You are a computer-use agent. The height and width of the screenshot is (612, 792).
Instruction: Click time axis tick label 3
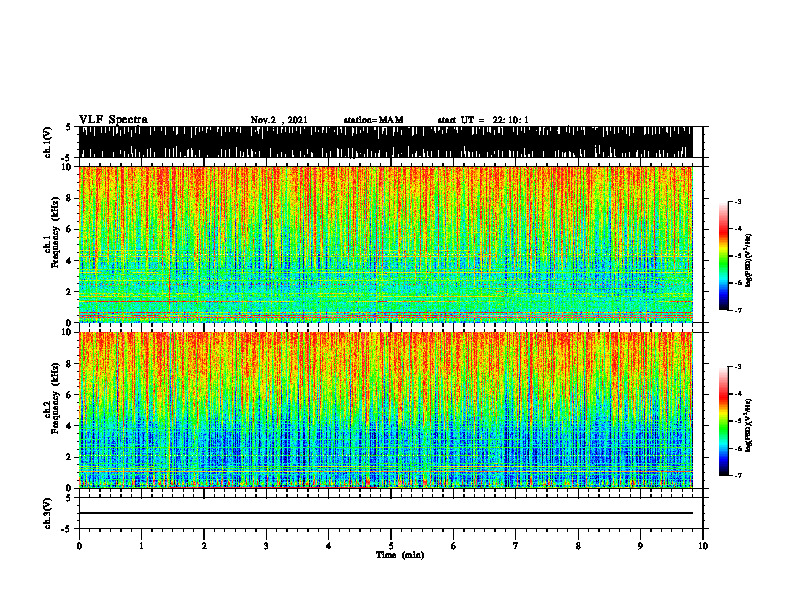(266, 546)
